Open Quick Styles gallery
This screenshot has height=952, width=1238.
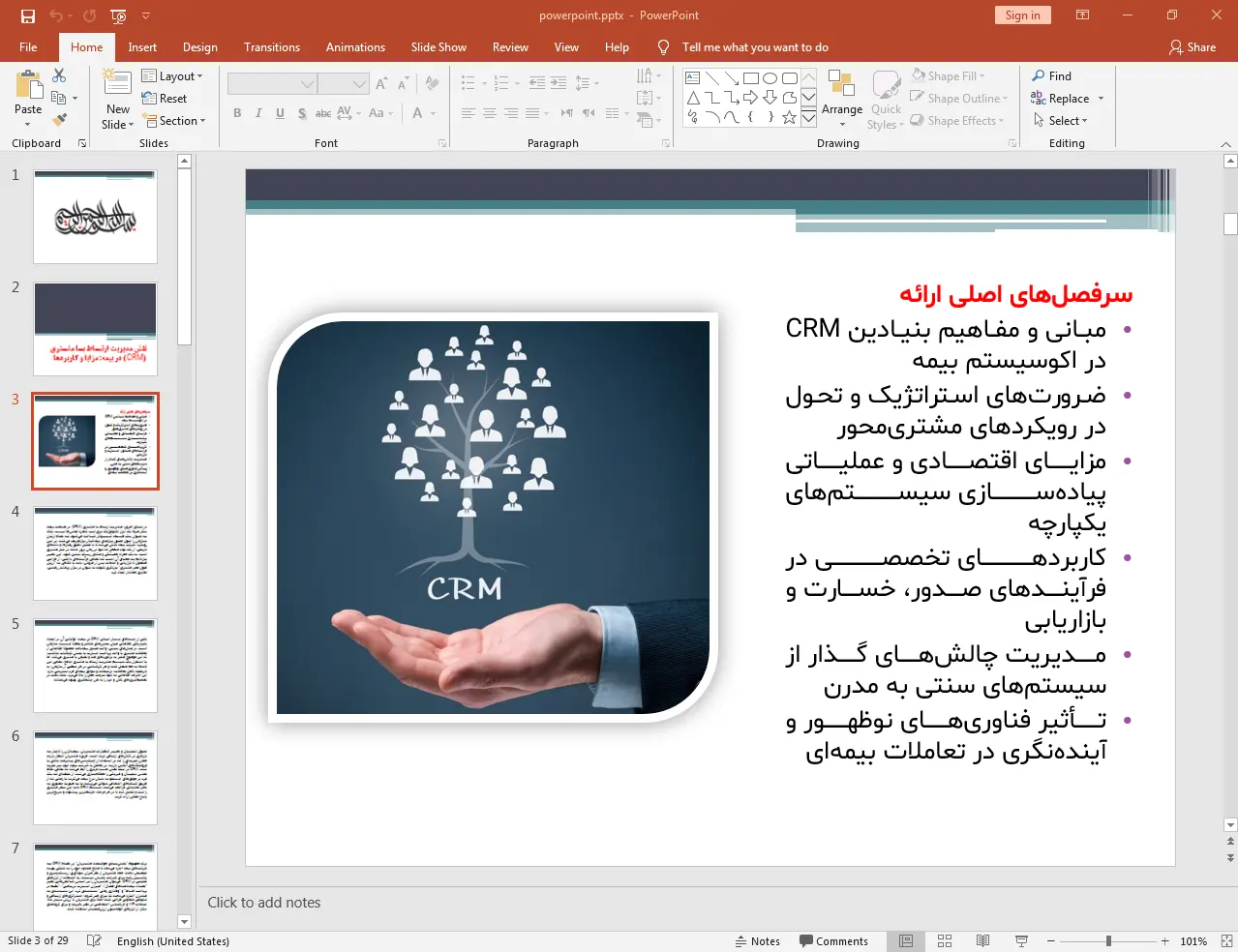(x=886, y=99)
